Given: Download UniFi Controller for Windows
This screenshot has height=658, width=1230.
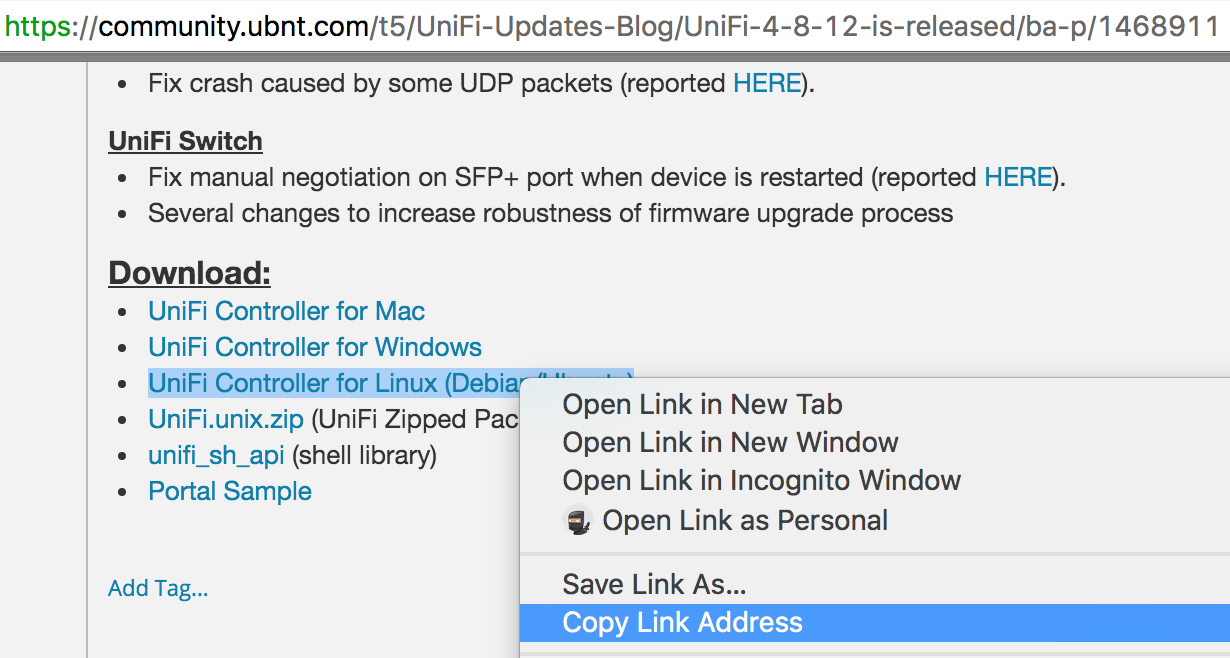Looking at the screenshot, I should (315, 347).
